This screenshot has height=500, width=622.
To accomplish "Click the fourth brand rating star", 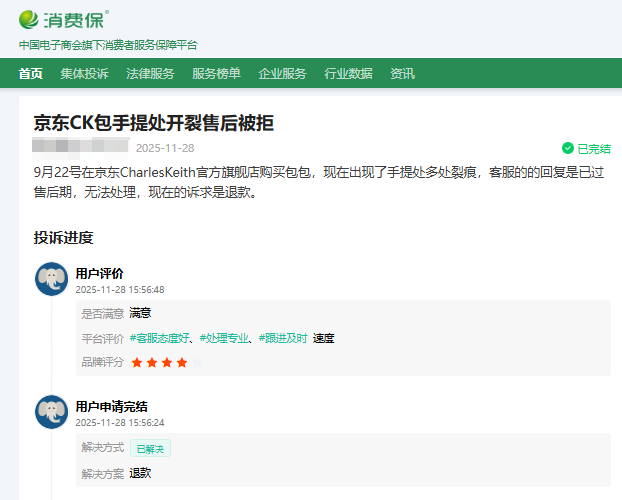I will [x=182, y=362].
